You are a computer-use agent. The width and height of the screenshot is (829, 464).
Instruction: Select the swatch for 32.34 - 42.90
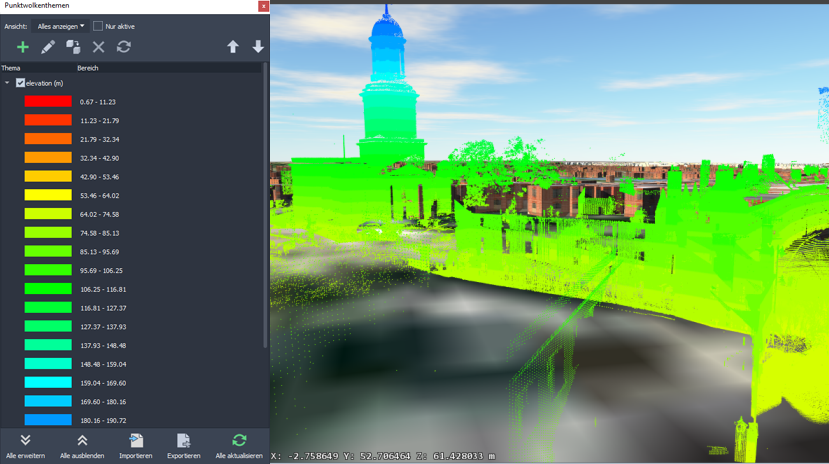tap(48, 157)
